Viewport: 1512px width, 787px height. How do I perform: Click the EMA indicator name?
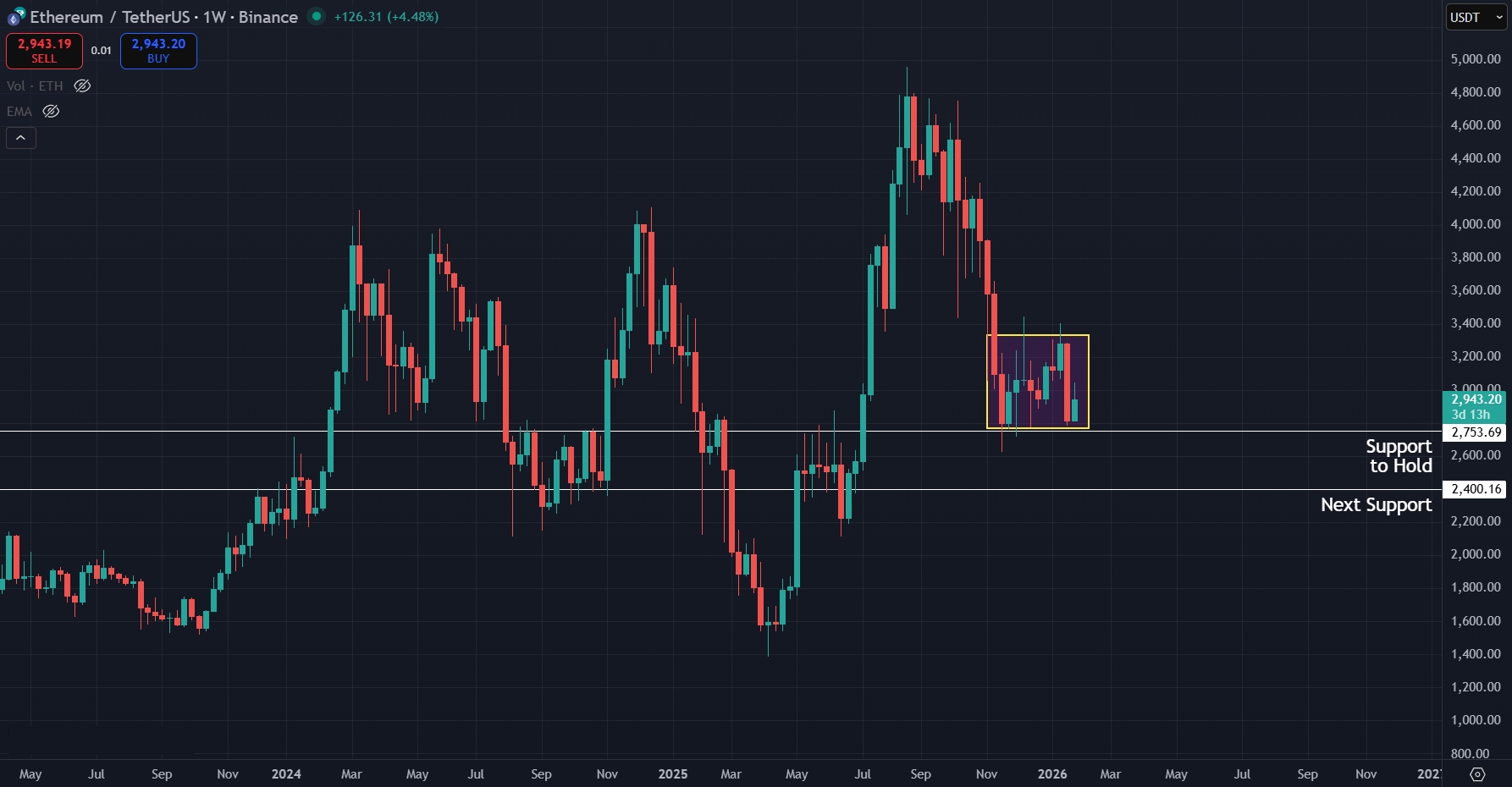click(19, 112)
